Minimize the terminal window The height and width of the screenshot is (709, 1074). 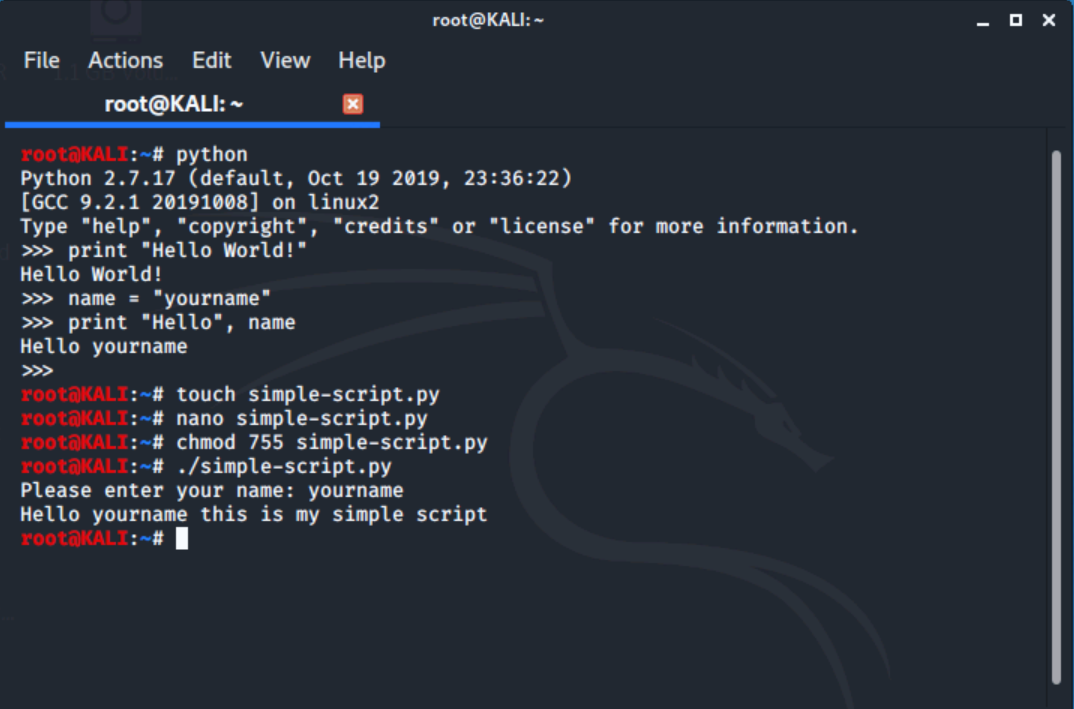(983, 21)
